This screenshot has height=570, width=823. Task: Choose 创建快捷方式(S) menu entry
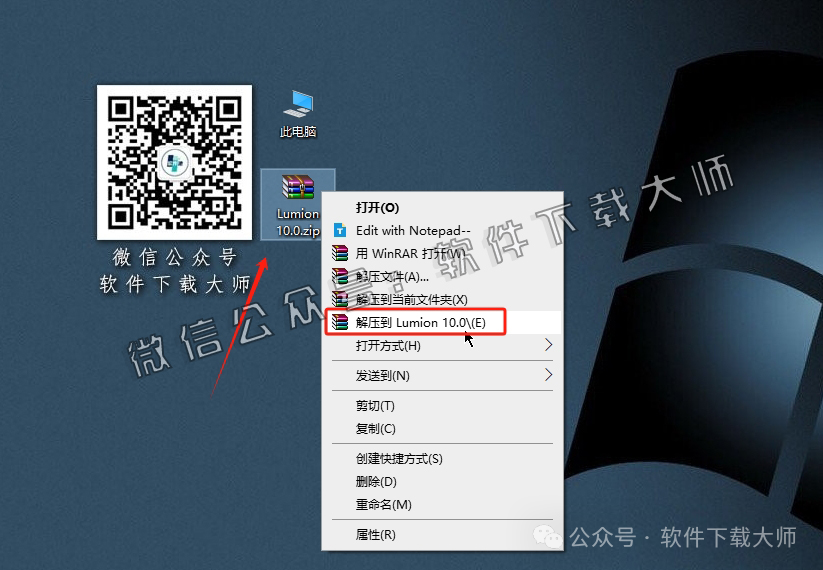442,459
